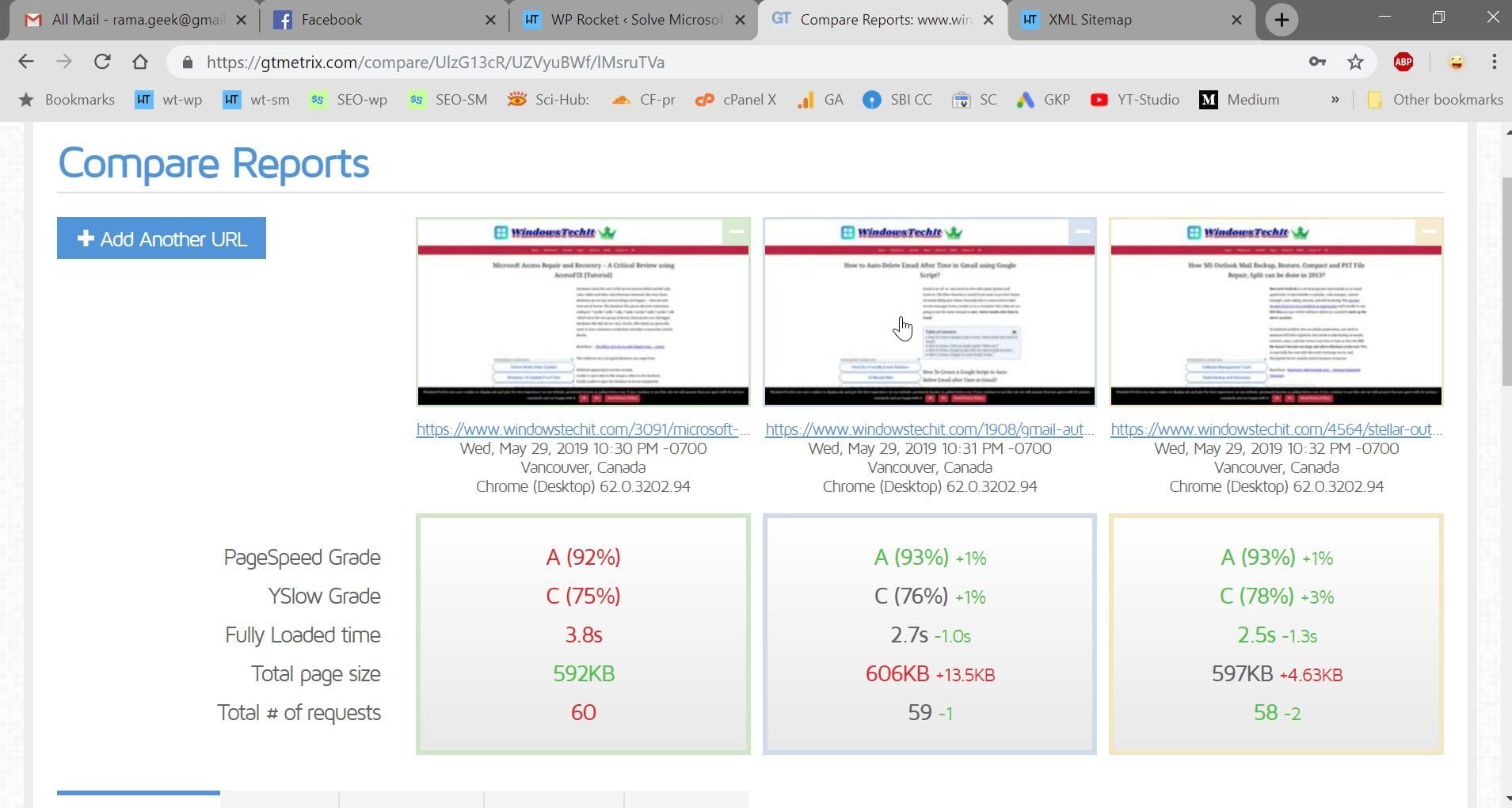This screenshot has height=808, width=1512.
Task: Open the CF-pr Cloudflare bookmark
Action: (x=643, y=100)
